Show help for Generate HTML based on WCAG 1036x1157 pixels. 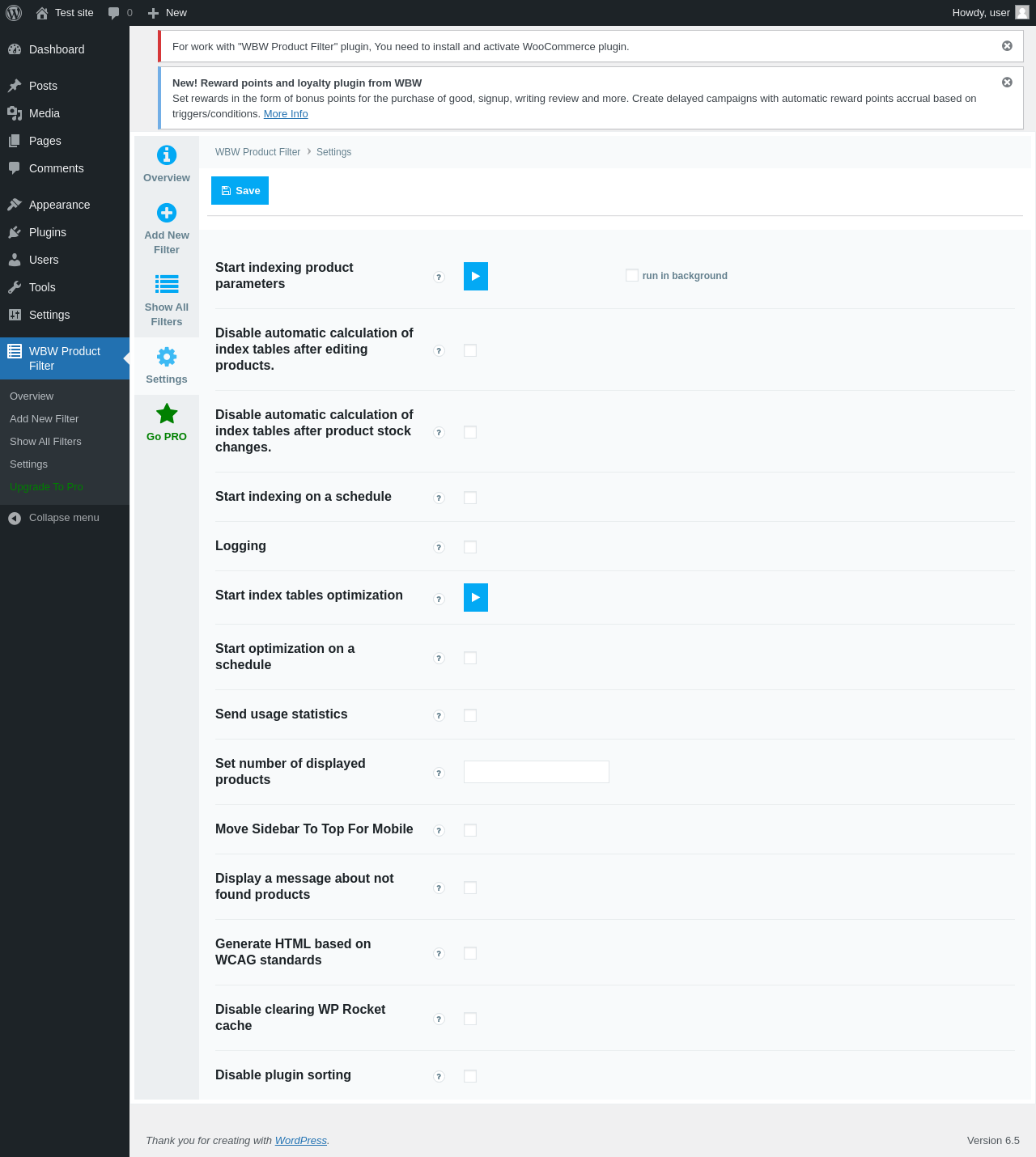coord(439,954)
